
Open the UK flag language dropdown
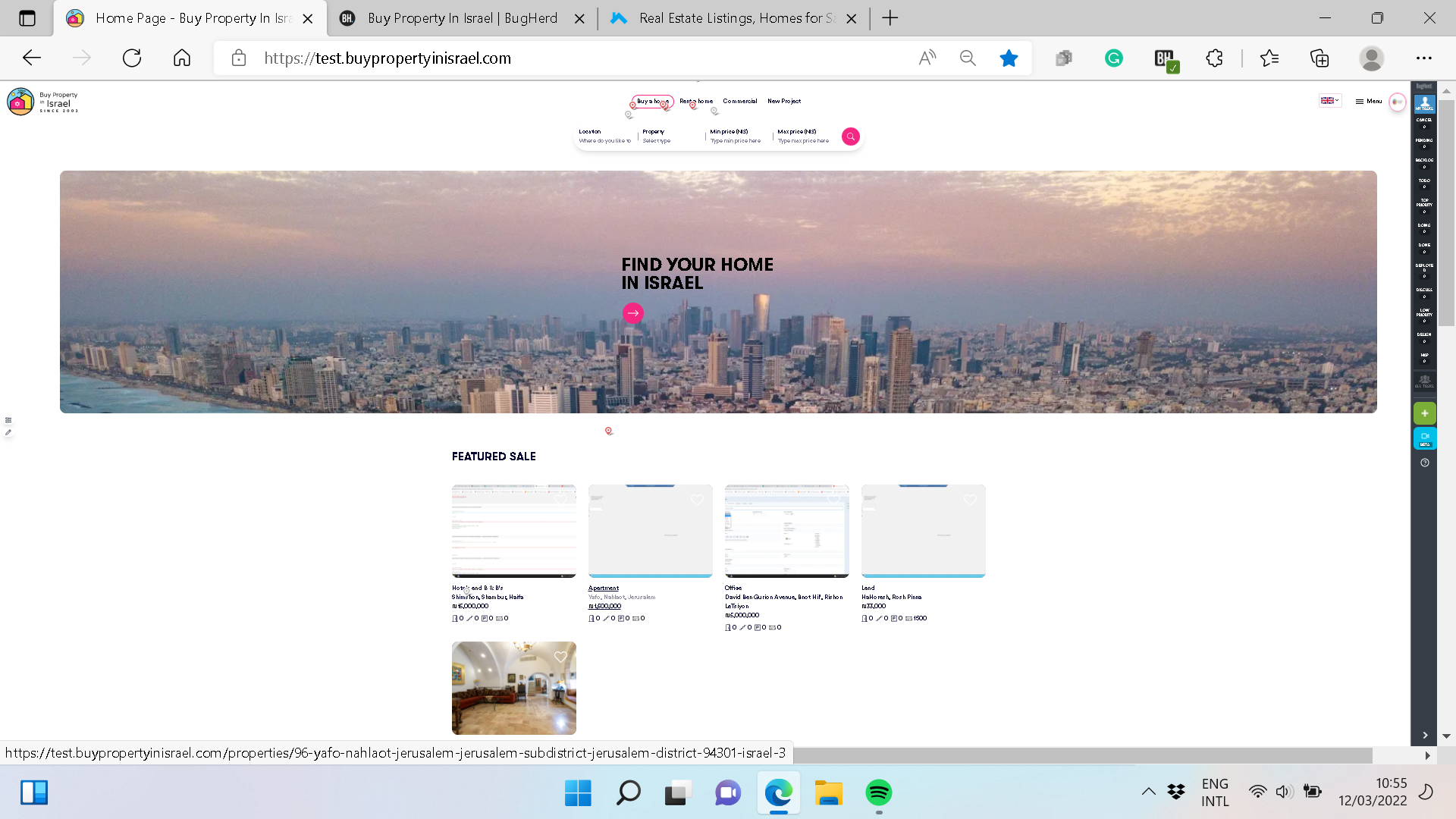click(x=1329, y=101)
